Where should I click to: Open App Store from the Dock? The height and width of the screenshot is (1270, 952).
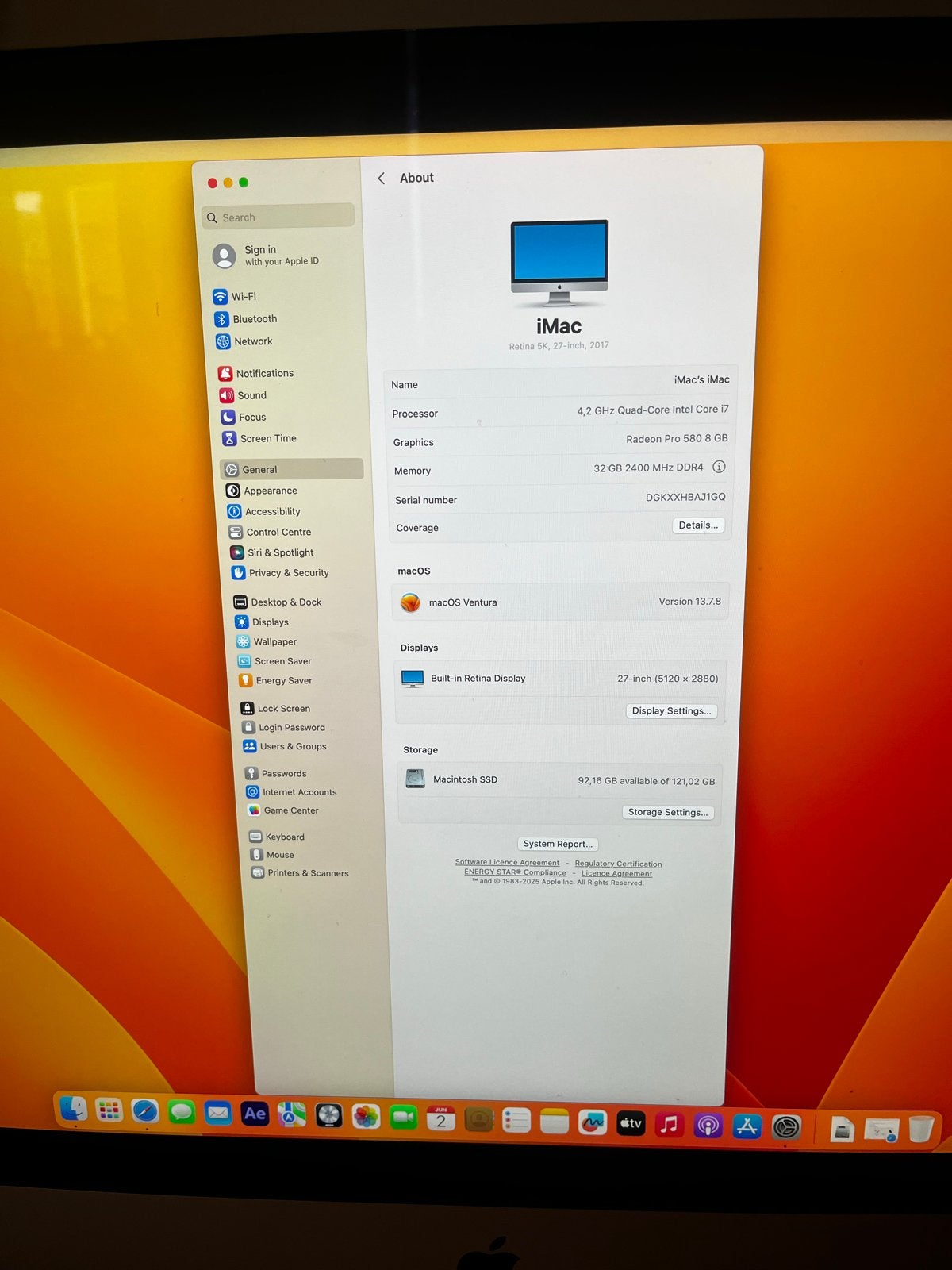[747, 1126]
